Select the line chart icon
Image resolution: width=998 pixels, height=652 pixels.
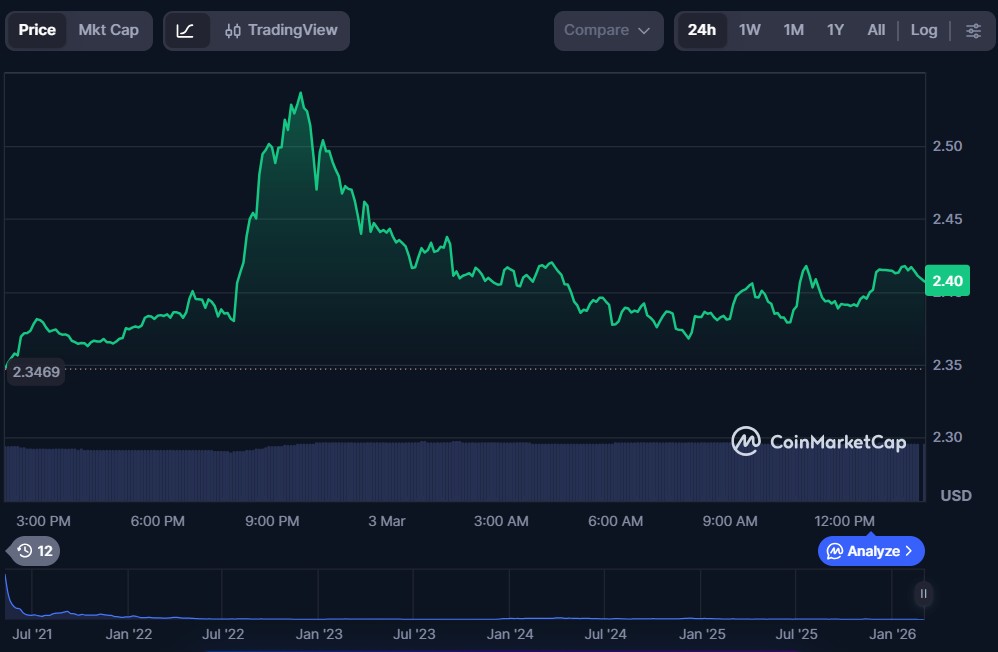(185, 30)
